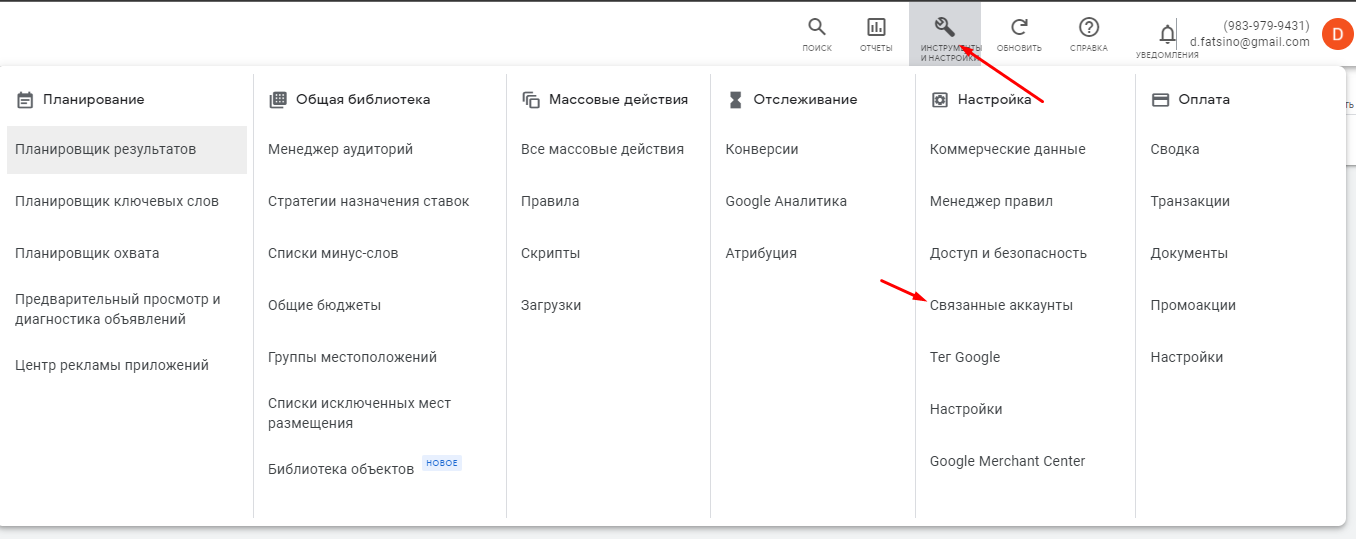Open Менеджер аудиторий in shared library

pos(340,150)
